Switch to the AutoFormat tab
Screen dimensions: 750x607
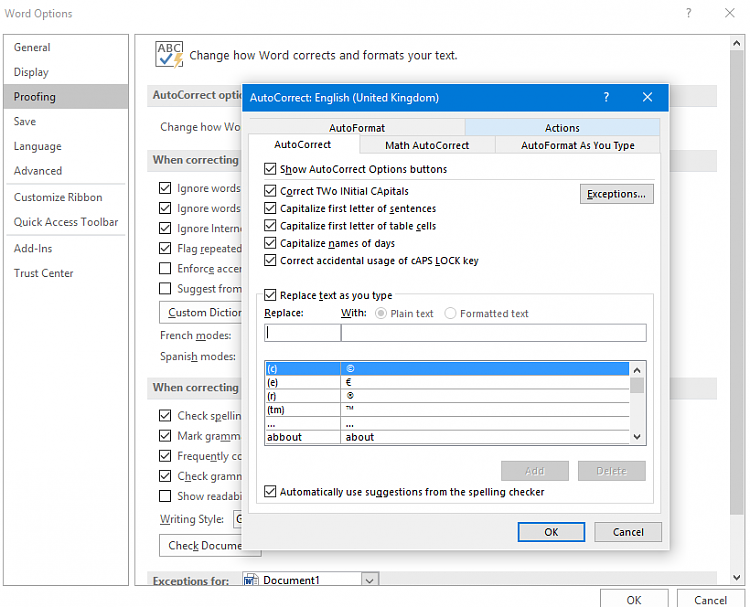click(357, 128)
